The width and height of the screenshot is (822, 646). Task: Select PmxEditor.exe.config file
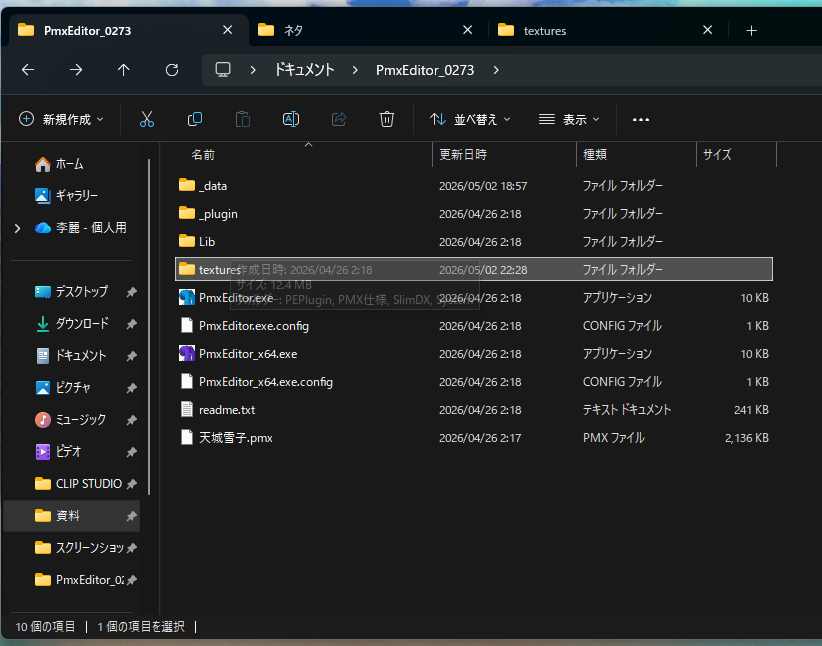point(474,326)
